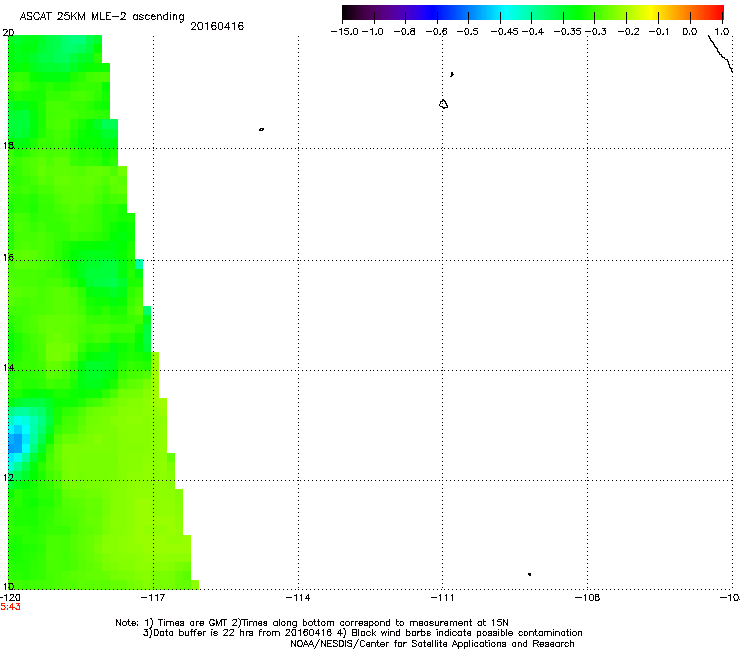
Task: Click the latitude label 18
Action: pyautogui.click(x=8, y=145)
